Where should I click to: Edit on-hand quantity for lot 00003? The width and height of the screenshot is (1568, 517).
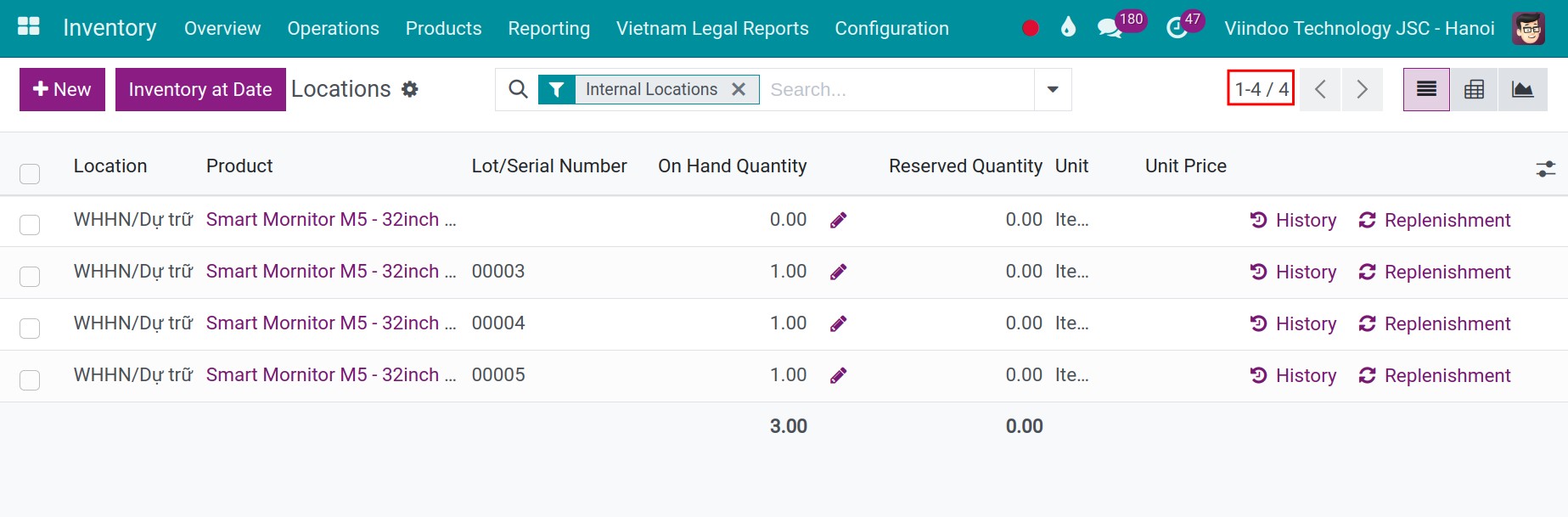point(838,272)
